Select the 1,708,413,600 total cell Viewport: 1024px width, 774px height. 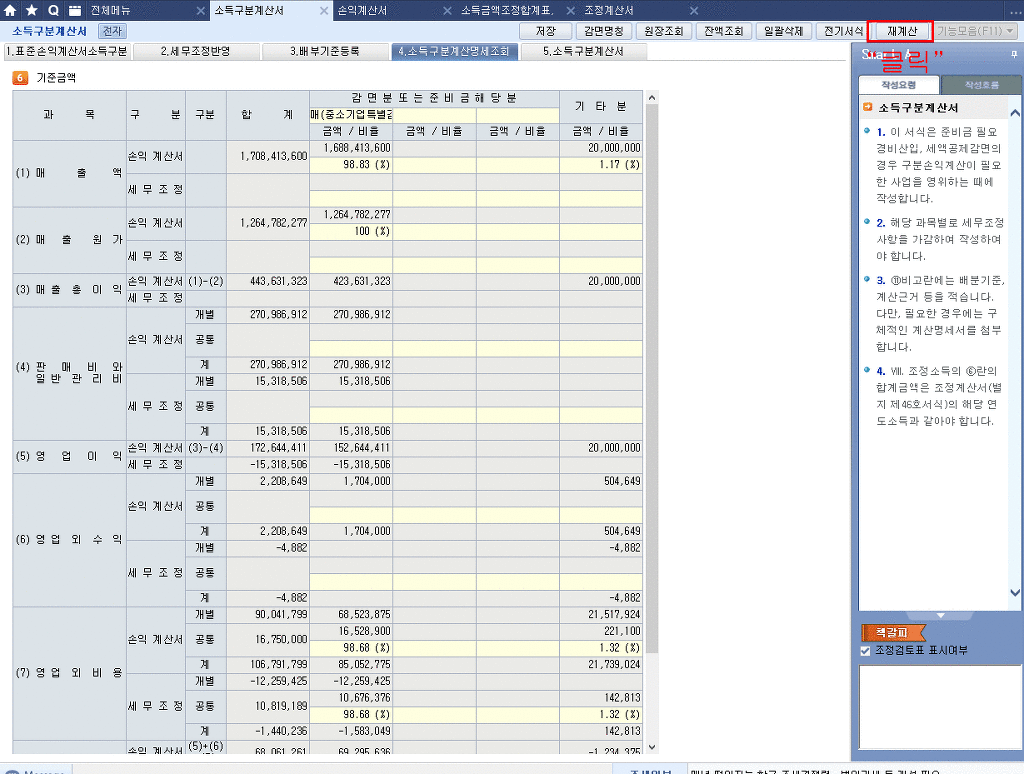coord(268,156)
